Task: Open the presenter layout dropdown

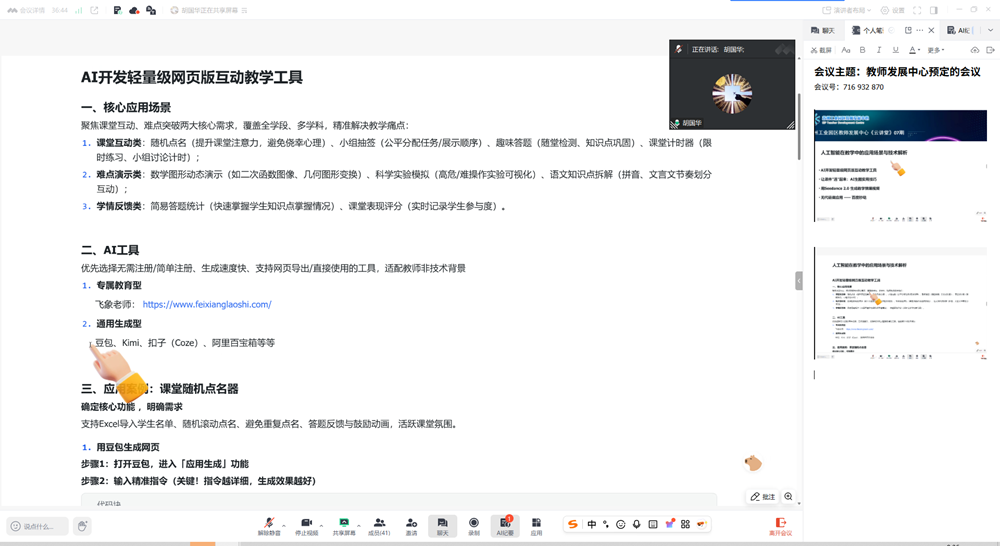Action: [x=846, y=10]
